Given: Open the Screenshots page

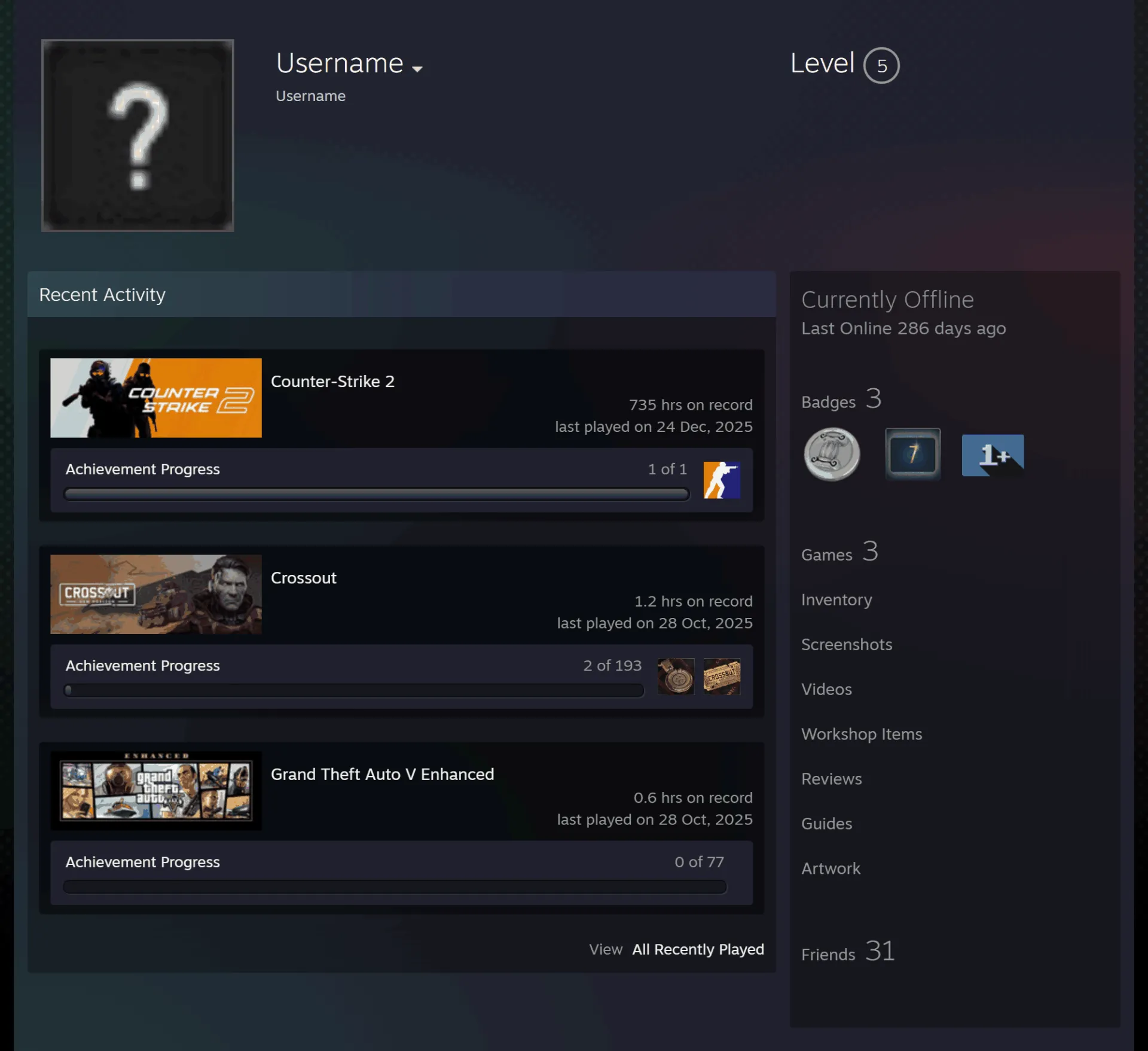Looking at the screenshot, I should pyautogui.click(x=847, y=644).
